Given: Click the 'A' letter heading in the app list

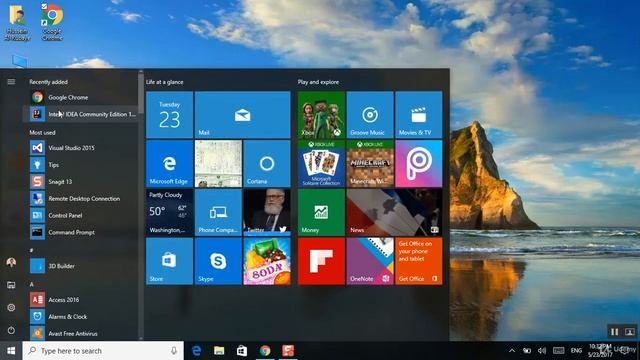Looking at the screenshot, I should [31, 284].
